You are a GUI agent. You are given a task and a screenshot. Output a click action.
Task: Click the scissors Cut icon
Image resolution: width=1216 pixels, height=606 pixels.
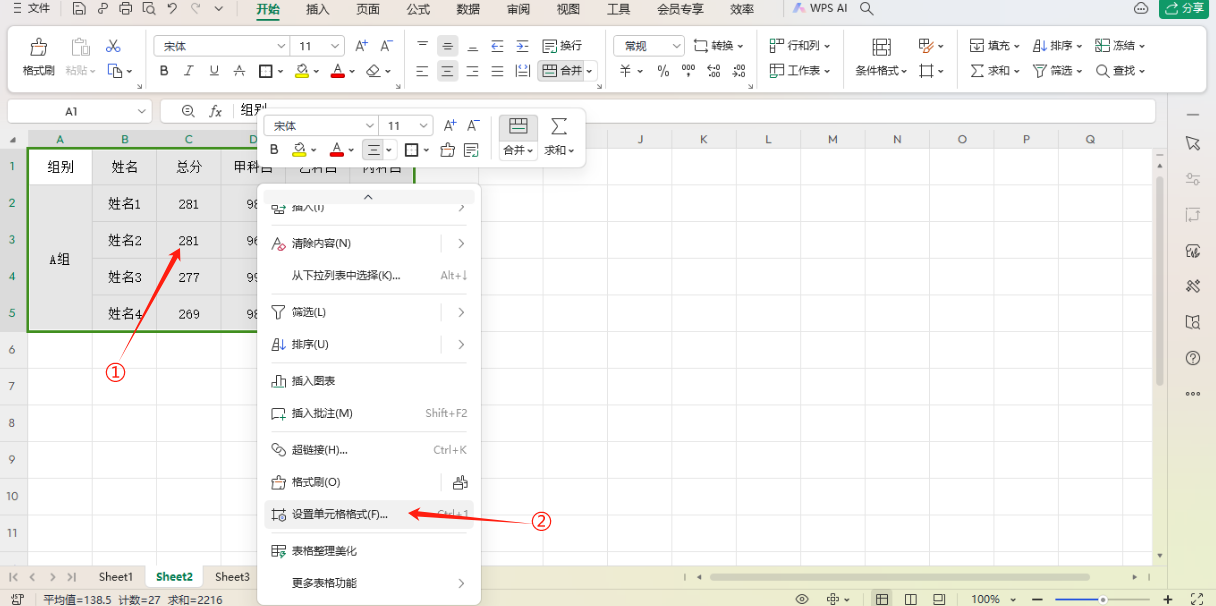[113, 46]
